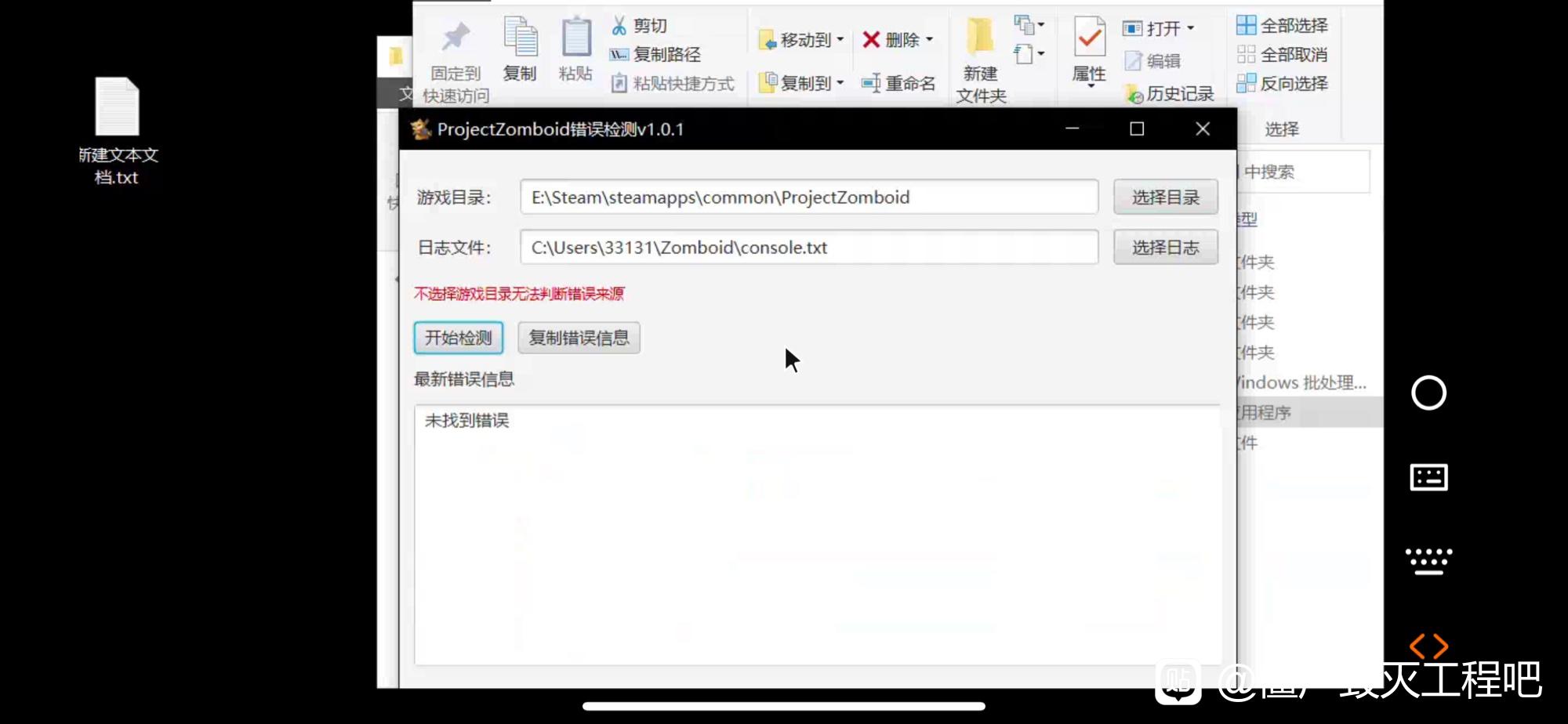Click 全部选择 in the Explorer ribbon
Screen dimensions: 1568x724
pyautogui.click(x=1283, y=26)
